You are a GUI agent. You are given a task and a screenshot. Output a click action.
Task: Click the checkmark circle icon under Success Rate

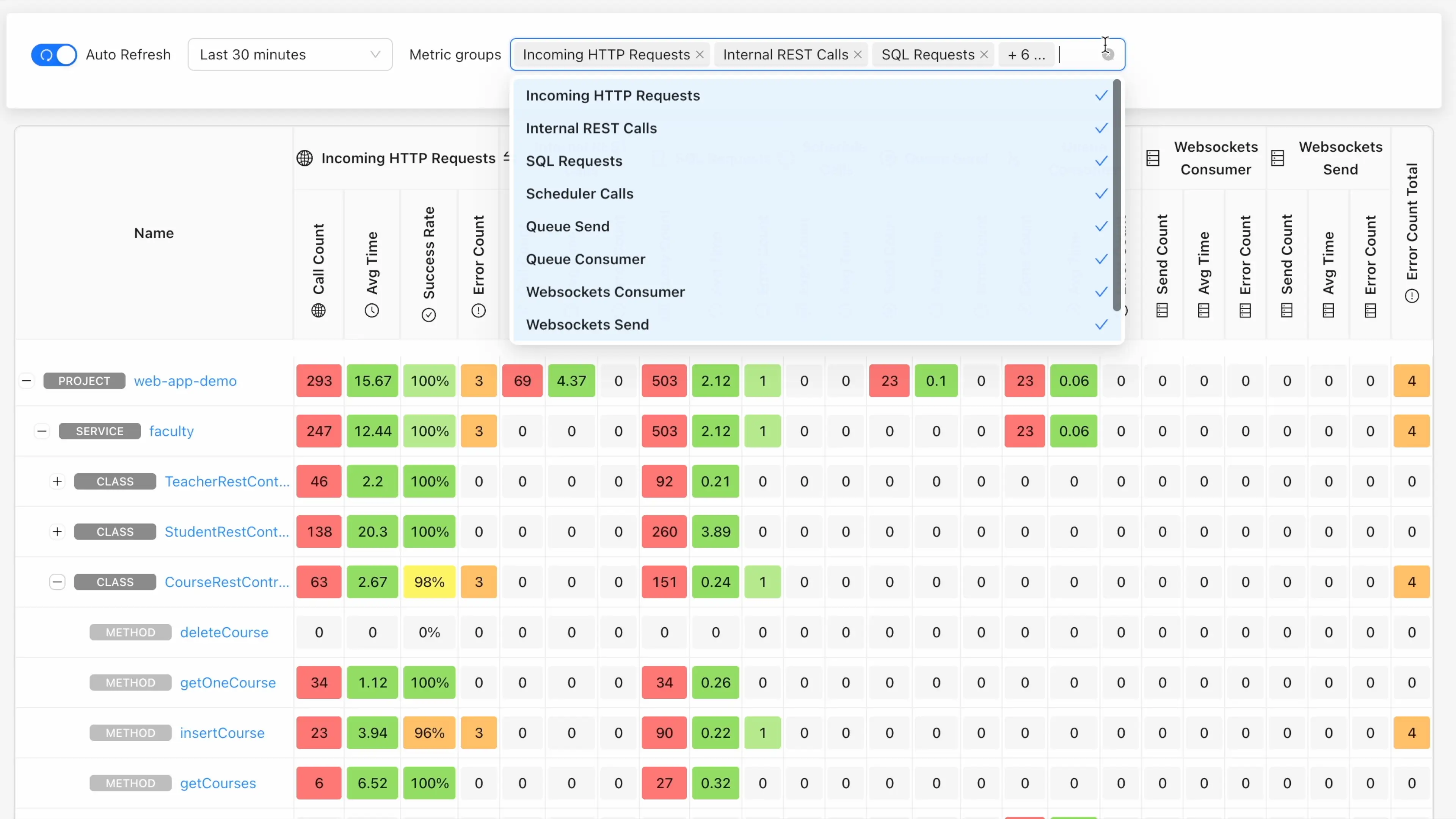tap(429, 315)
